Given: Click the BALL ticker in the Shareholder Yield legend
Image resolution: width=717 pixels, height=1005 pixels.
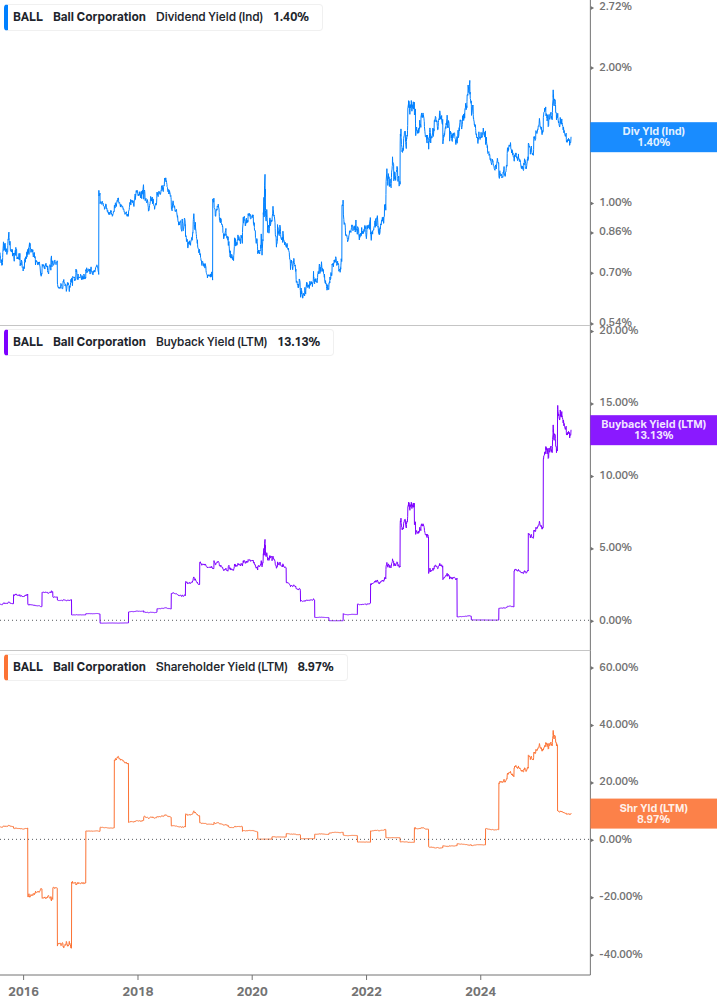Looking at the screenshot, I should [x=28, y=667].
